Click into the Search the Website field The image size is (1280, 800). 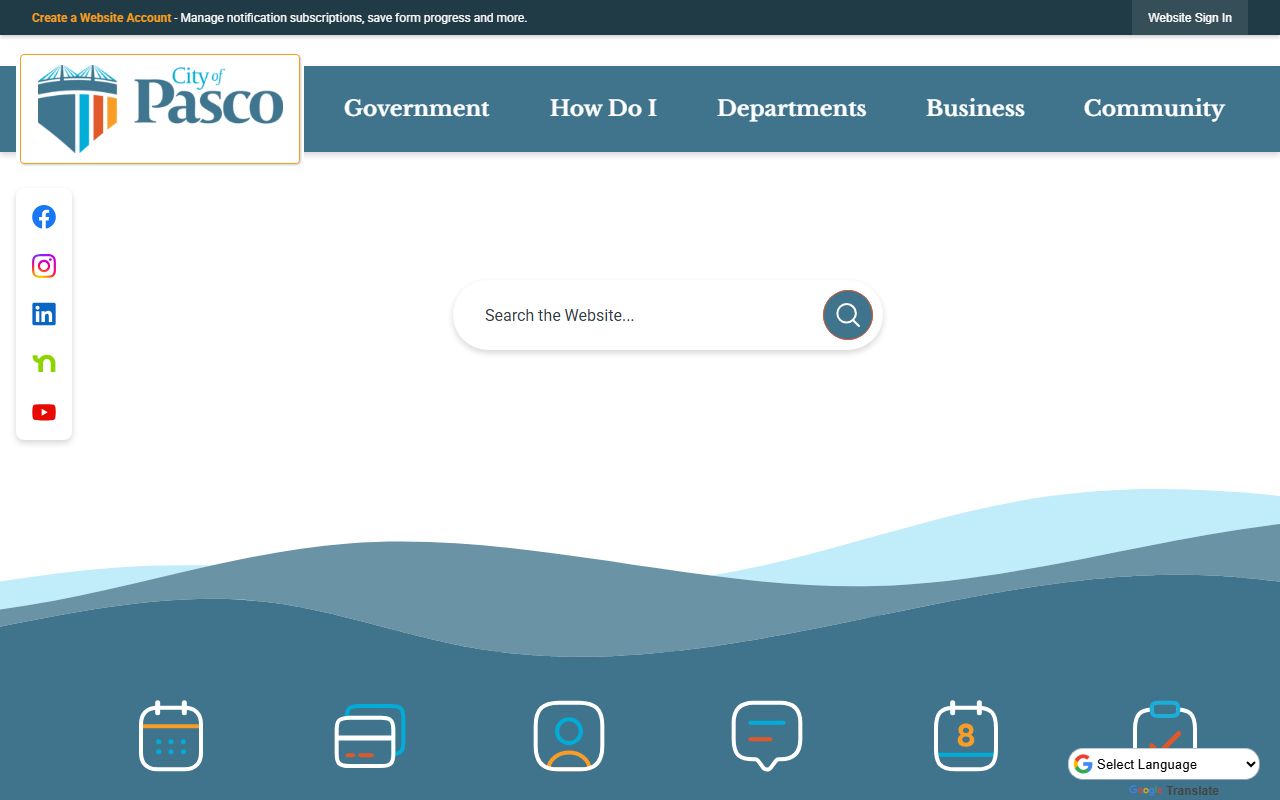pyautogui.click(x=640, y=315)
